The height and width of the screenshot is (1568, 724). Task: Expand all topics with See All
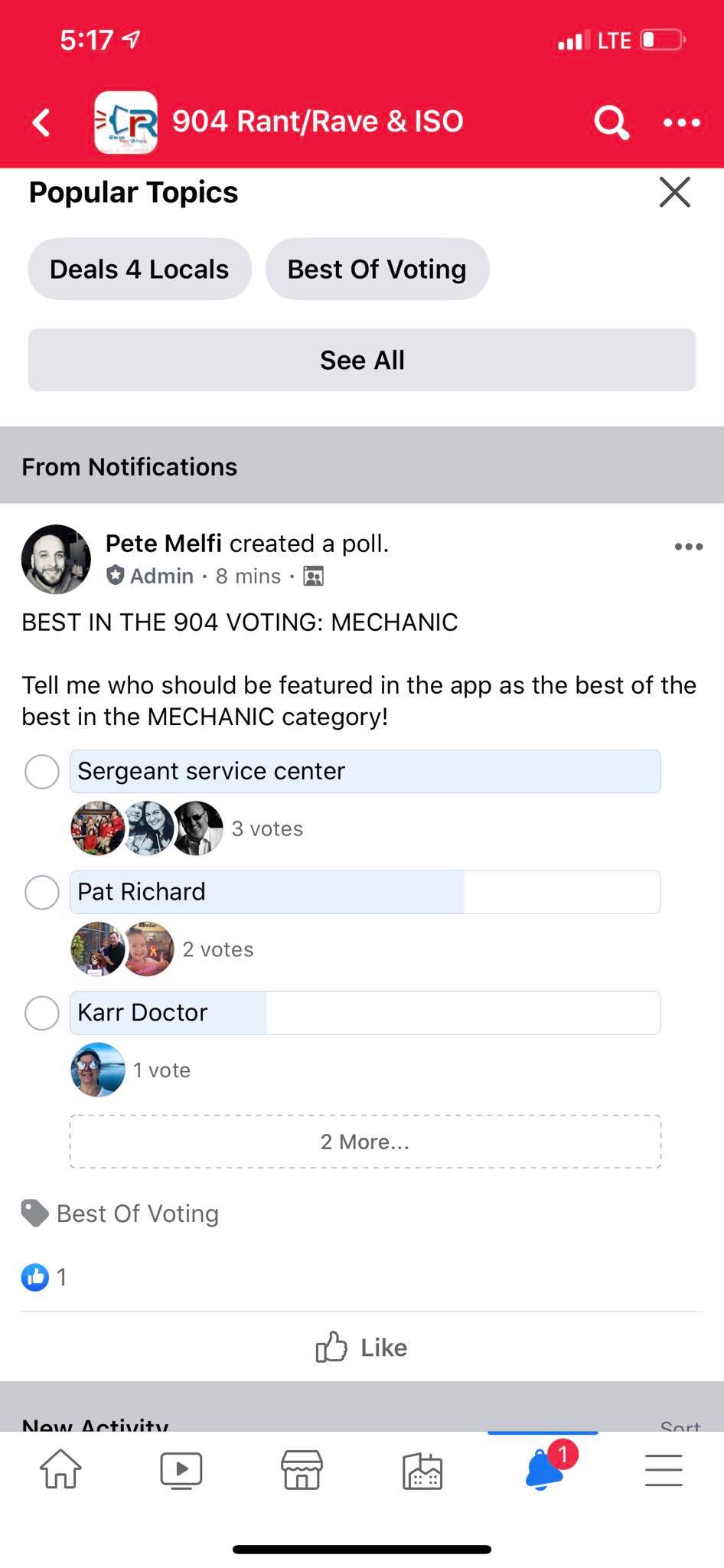[362, 360]
